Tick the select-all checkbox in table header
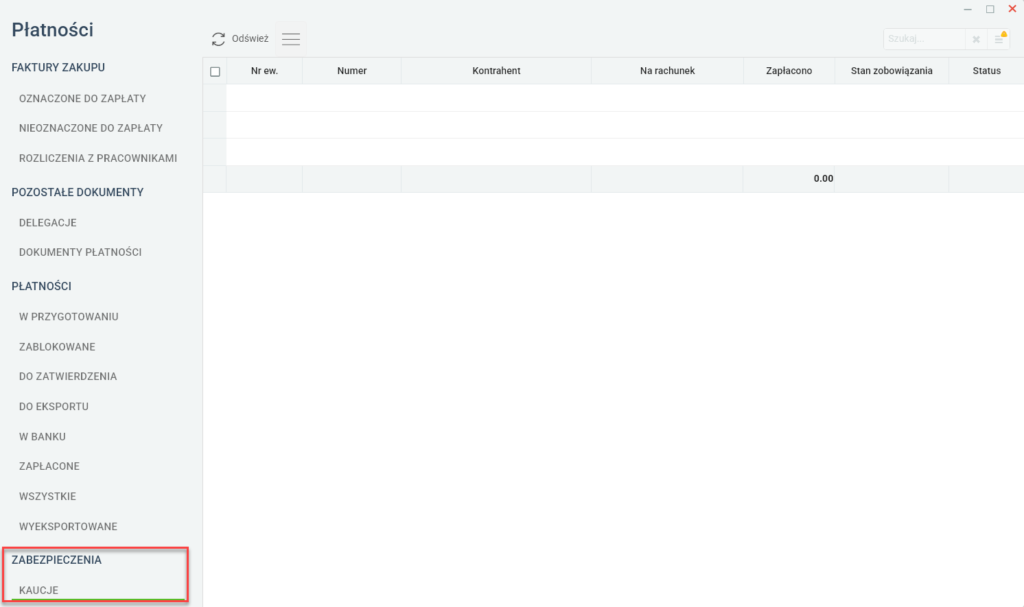The image size is (1024, 607). tap(215, 71)
